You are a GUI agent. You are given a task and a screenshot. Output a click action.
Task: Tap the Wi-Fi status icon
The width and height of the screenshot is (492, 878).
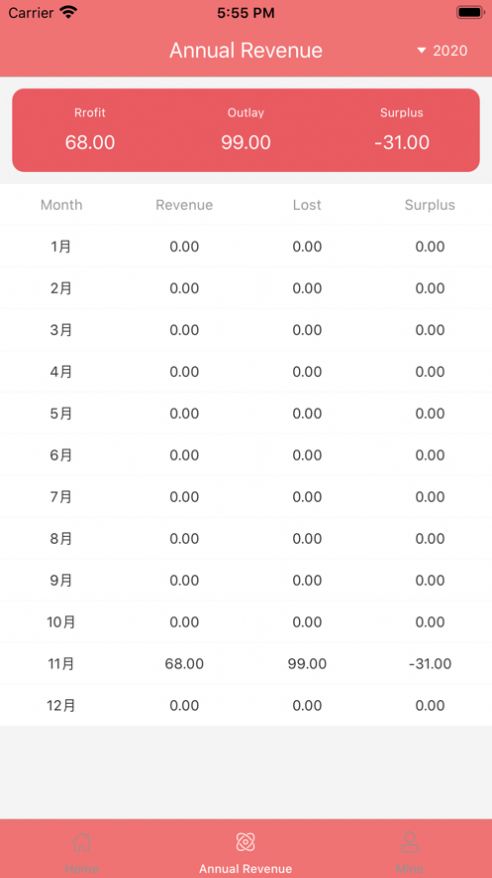(x=69, y=12)
